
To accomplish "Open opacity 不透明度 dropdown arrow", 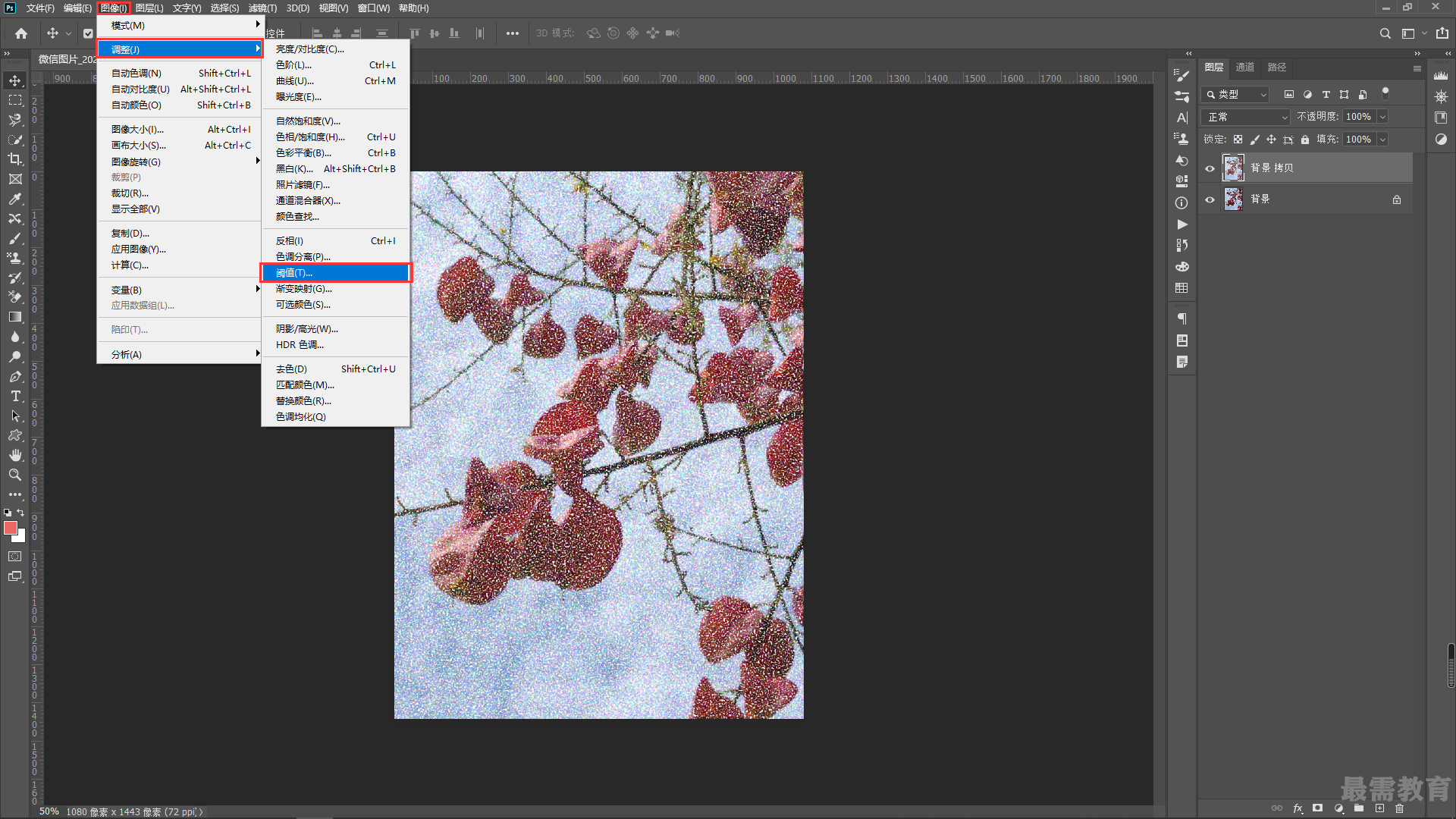I will click(1382, 117).
